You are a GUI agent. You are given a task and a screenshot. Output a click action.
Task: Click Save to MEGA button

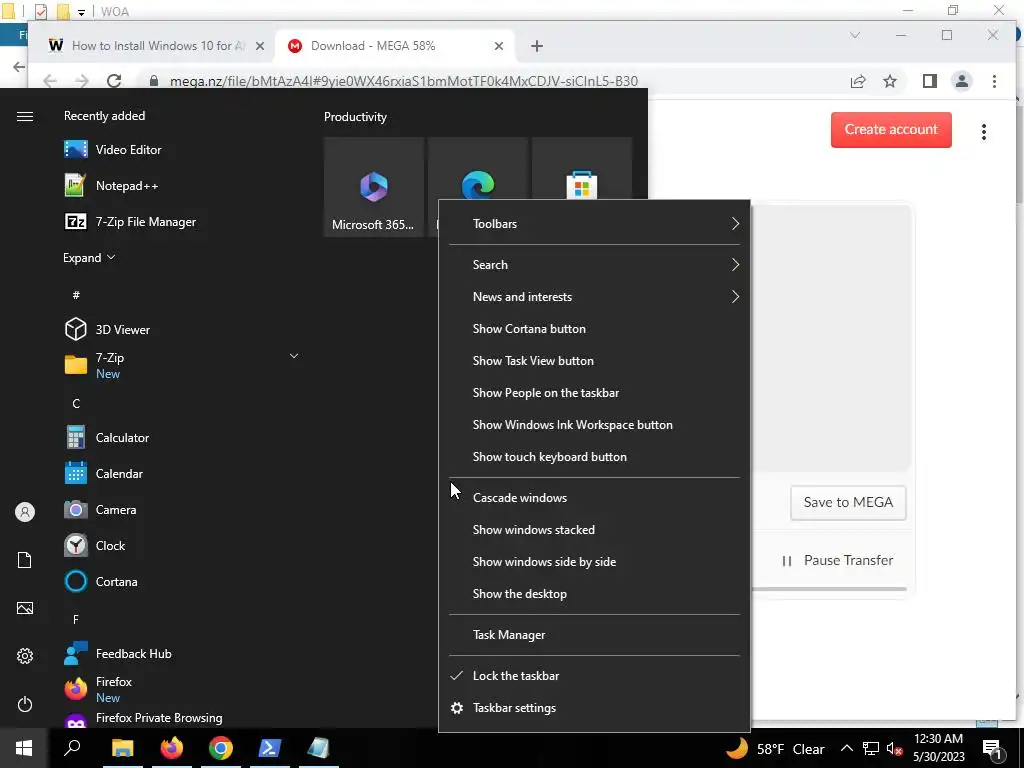click(848, 502)
